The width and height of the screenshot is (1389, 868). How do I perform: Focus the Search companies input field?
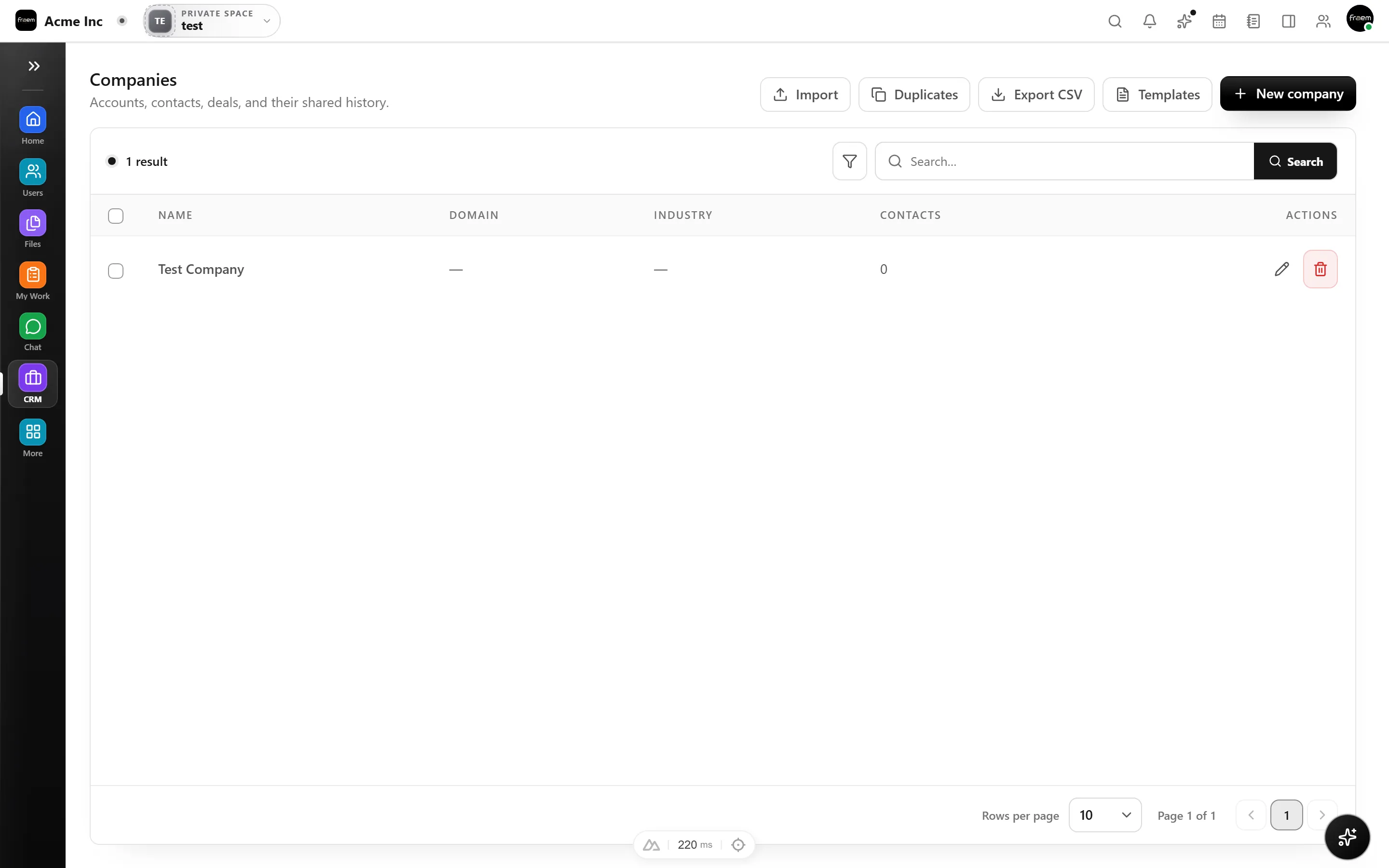(1065, 162)
